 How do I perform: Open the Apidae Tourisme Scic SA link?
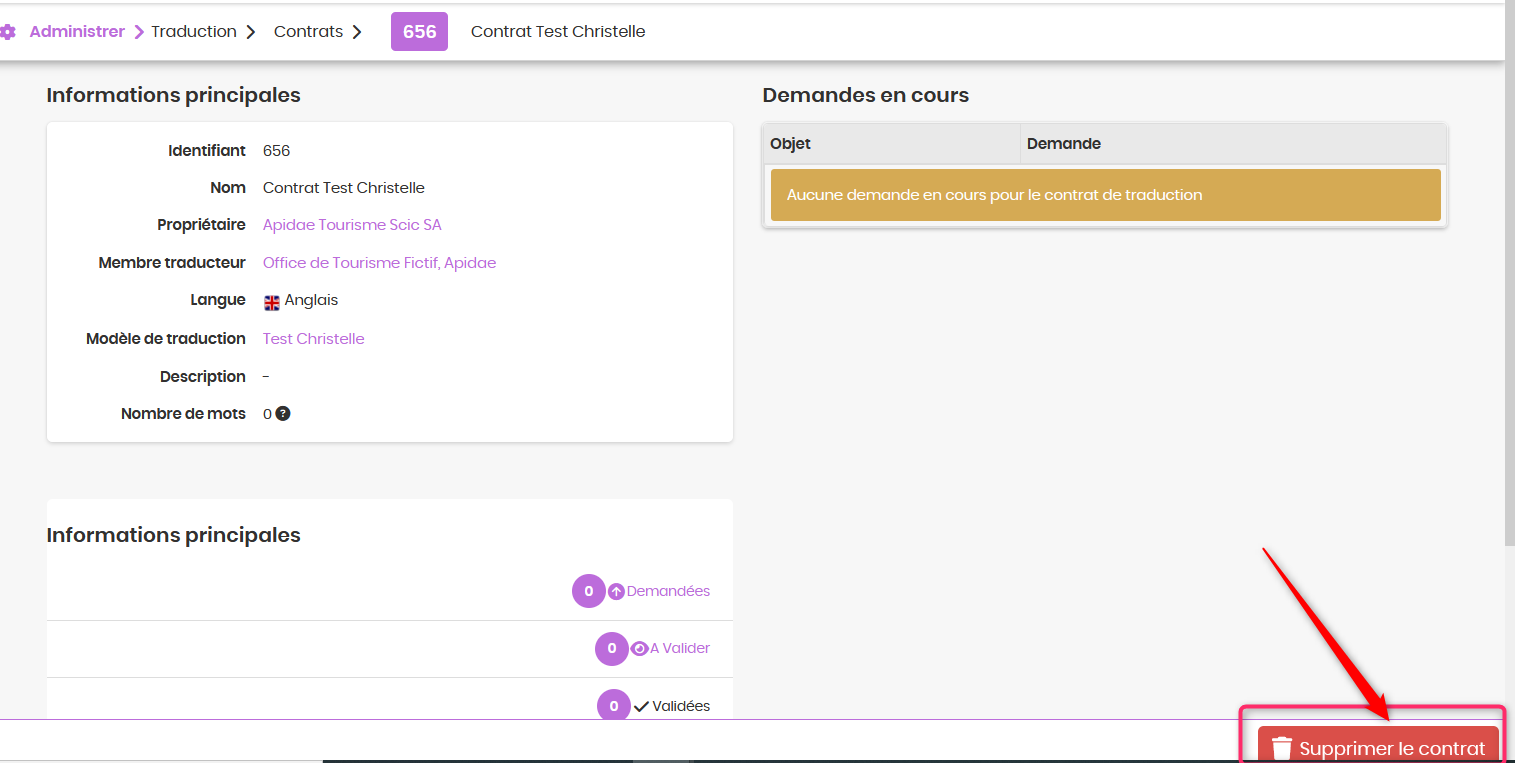click(352, 225)
